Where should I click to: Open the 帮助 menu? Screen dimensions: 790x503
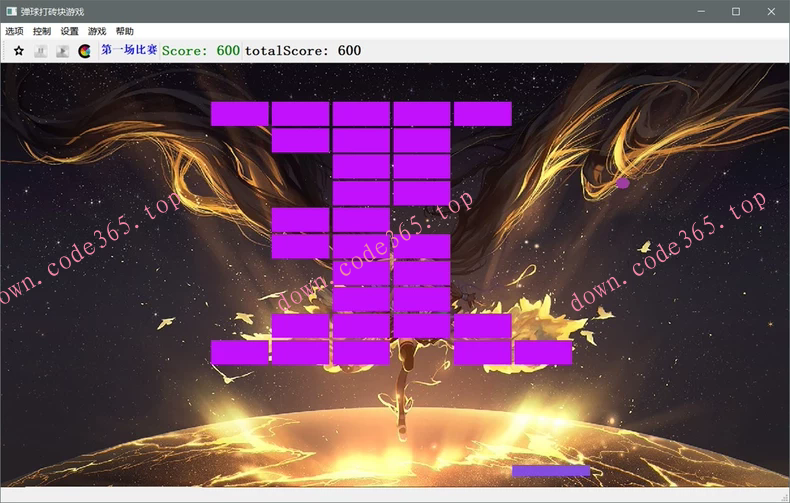click(x=124, y=31)
